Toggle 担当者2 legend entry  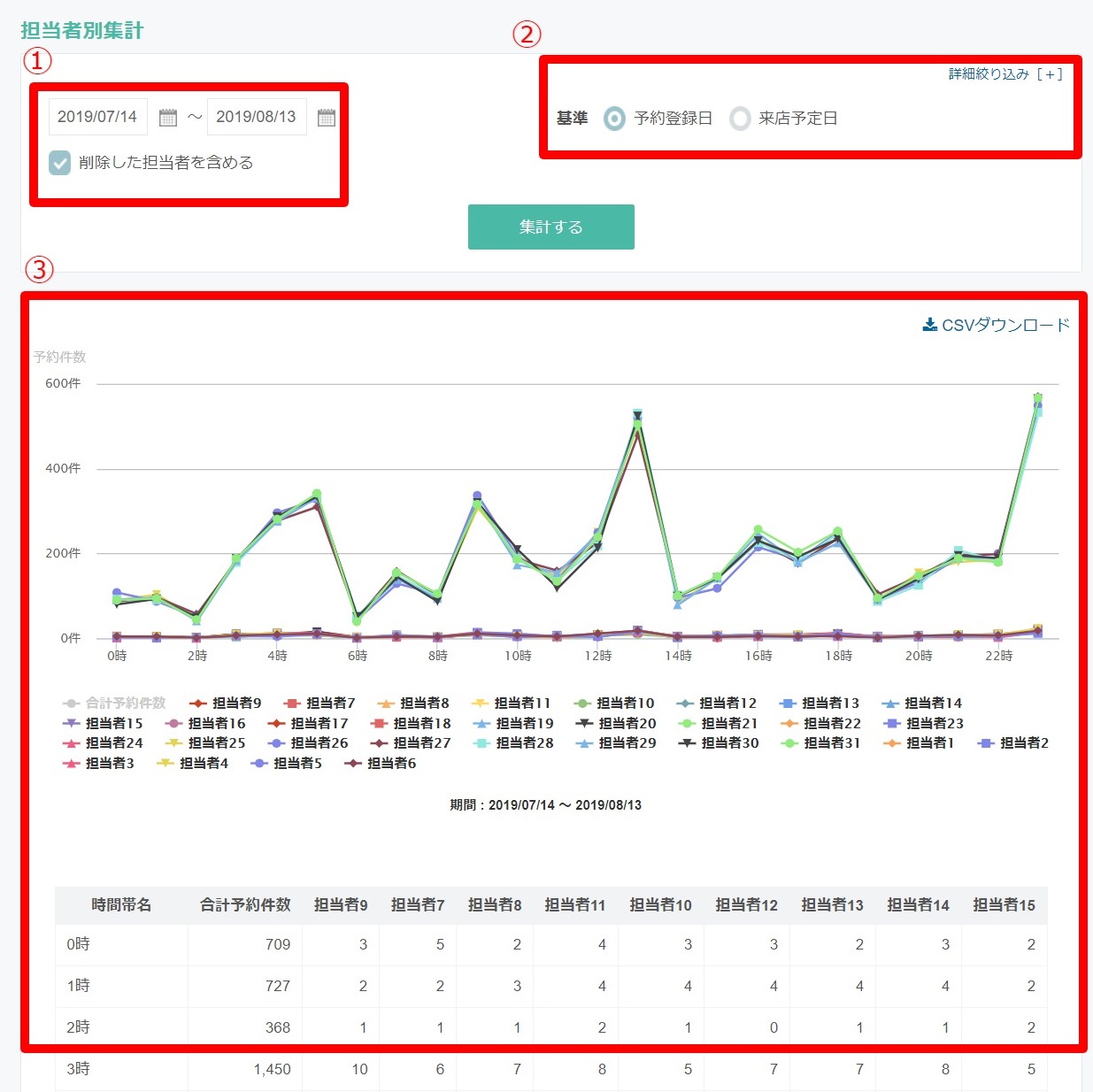pos(1013,743)
